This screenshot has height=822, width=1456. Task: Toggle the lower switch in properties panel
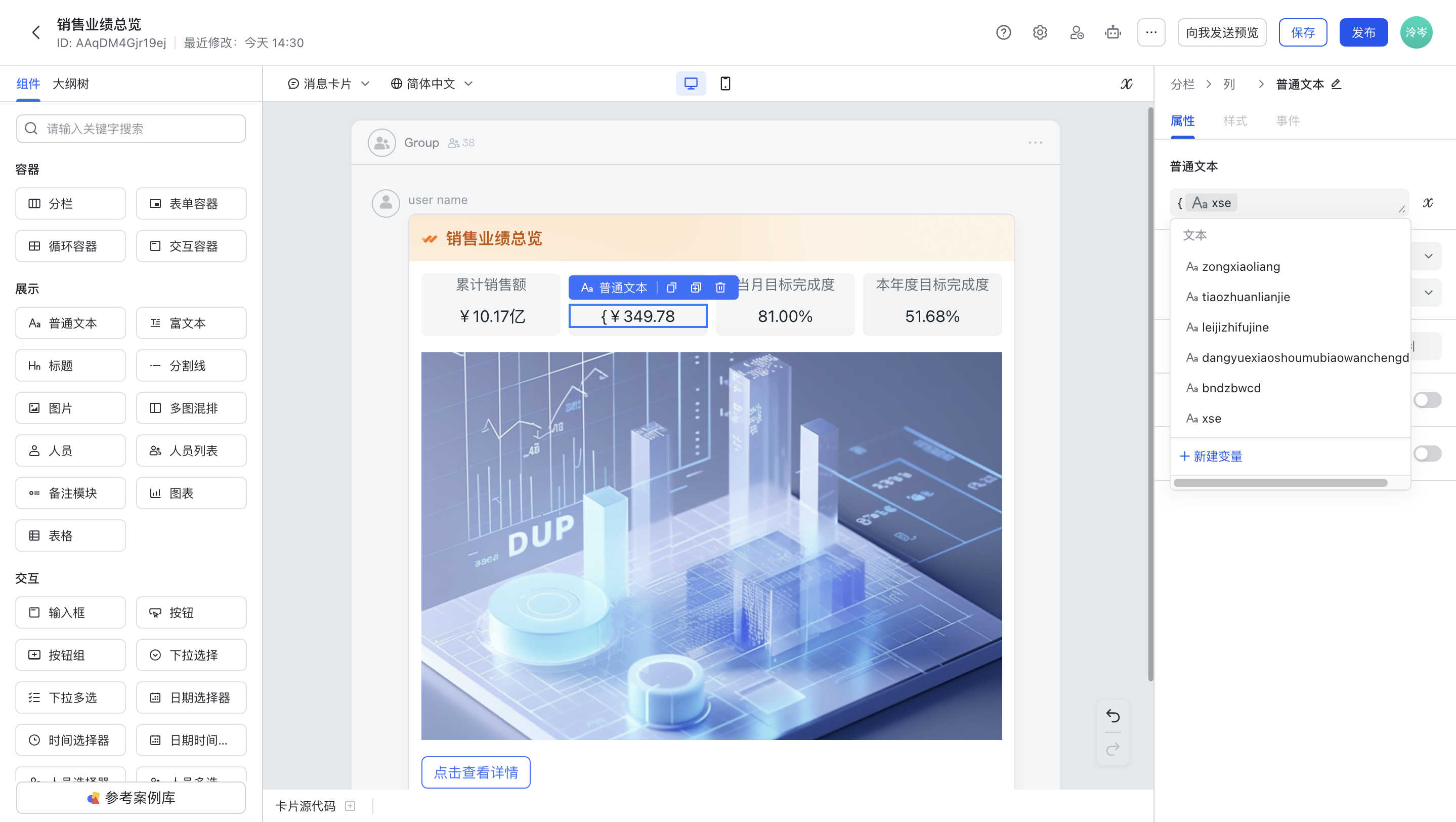pyautogui.click(x=1427, y=454)
